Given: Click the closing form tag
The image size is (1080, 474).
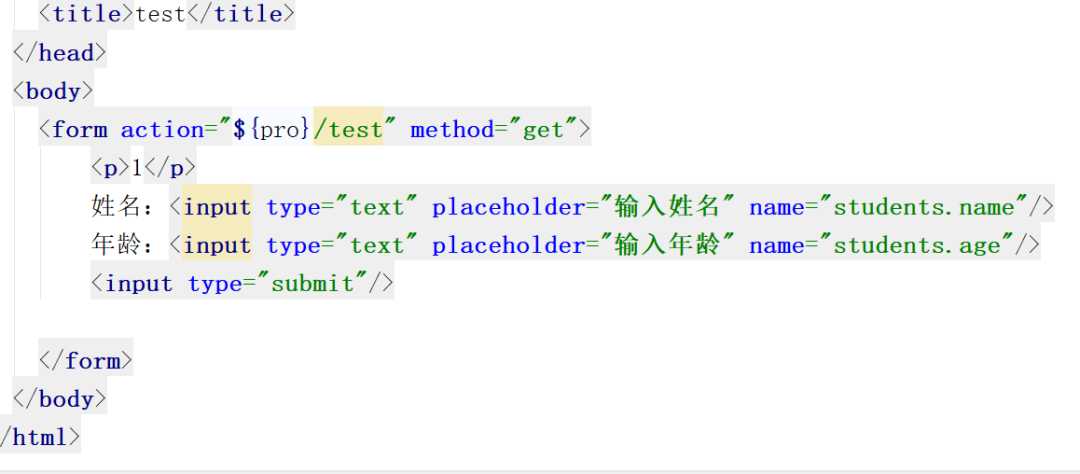Looking at the screenshot, I should (86, 360).
